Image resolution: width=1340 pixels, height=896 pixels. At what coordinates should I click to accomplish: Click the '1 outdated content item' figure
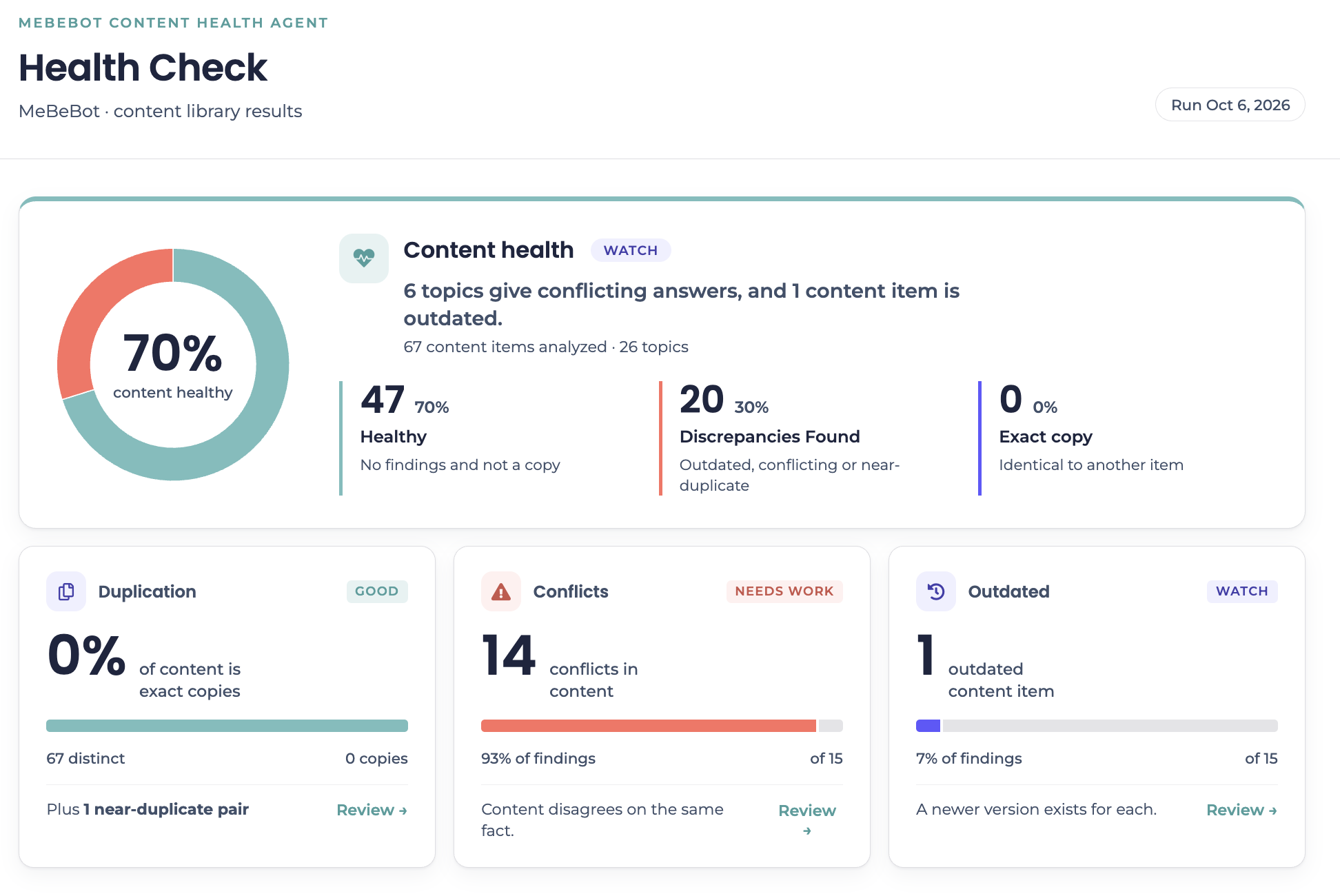[986, 665]
